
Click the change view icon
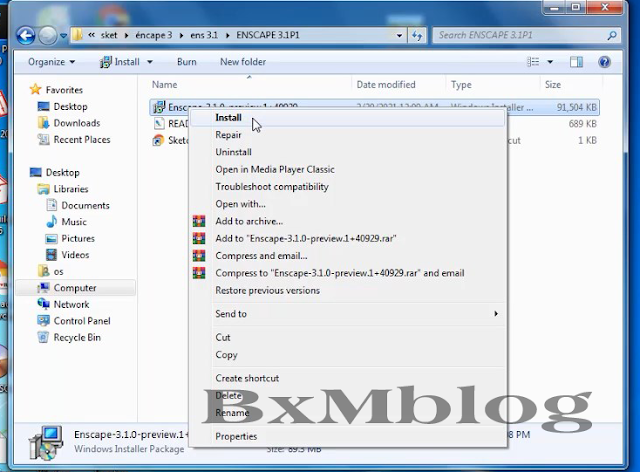click(533, 62)
